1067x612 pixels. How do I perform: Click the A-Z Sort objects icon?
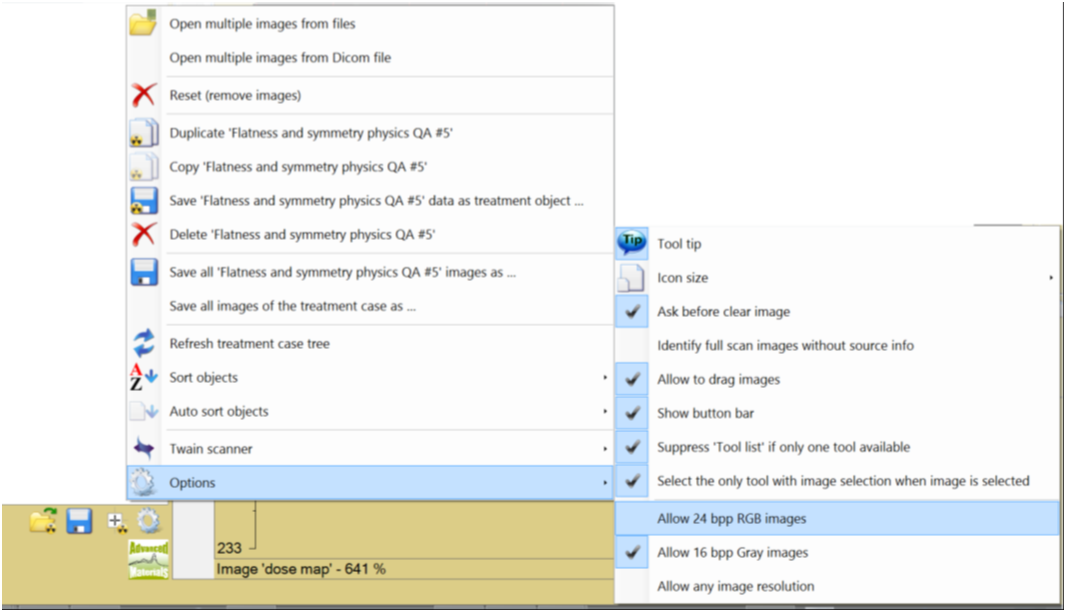click(143, 377)
